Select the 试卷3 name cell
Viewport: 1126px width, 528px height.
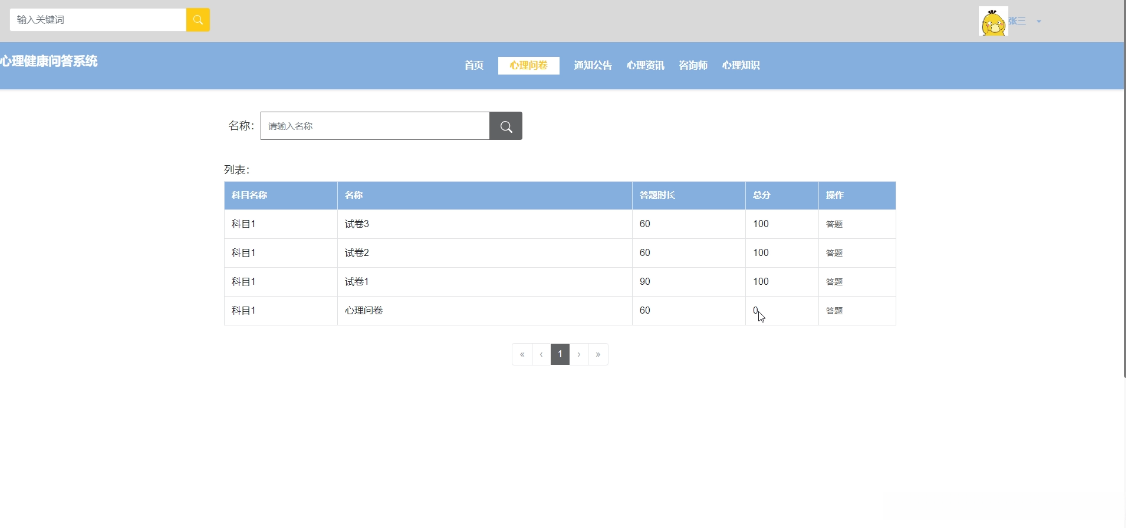[485, 224]
